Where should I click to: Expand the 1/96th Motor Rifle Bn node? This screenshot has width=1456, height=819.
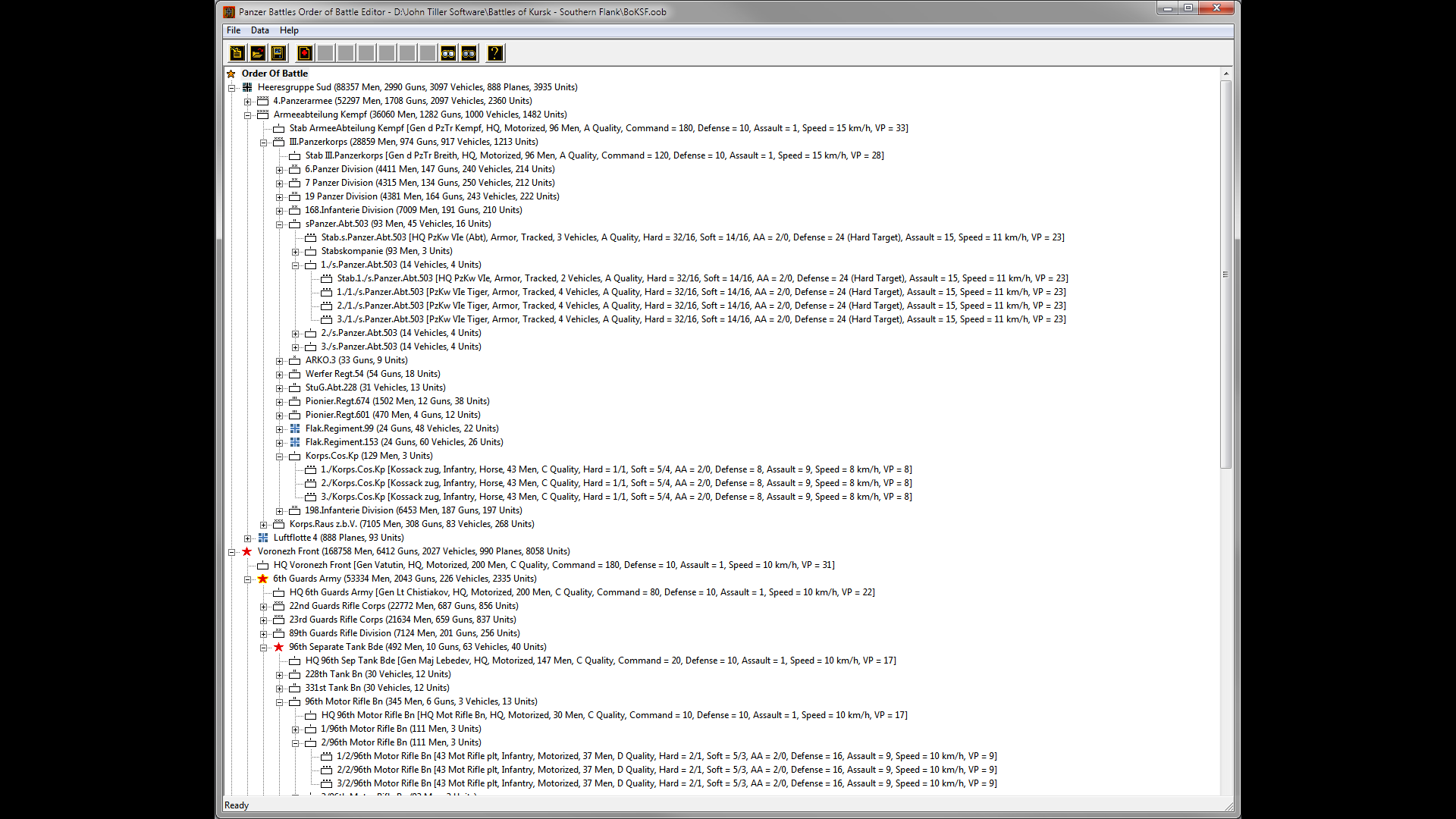point(296,730)
